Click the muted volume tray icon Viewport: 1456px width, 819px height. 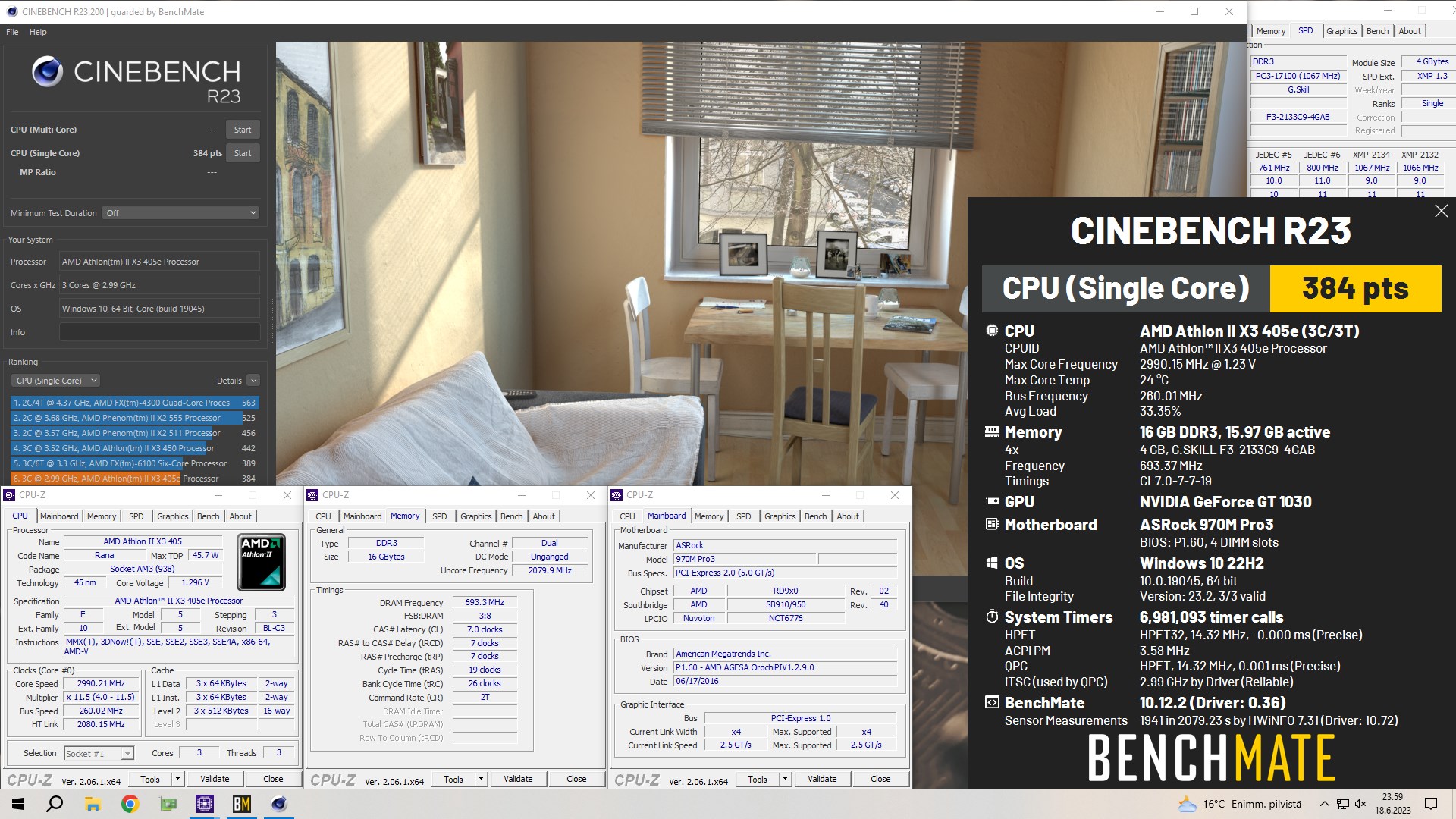coord(1360,804)
